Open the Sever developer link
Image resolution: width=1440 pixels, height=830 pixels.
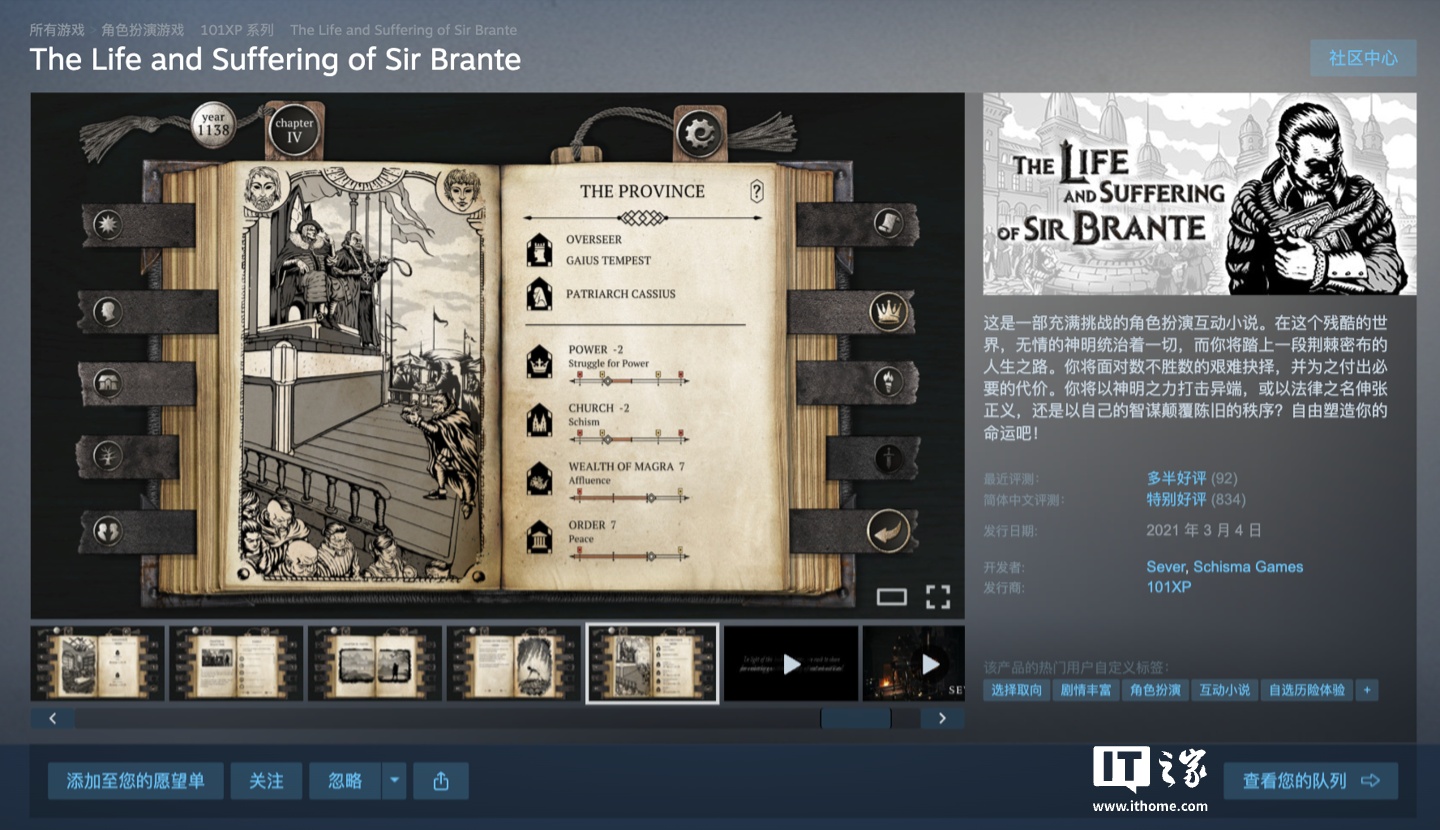coord(1166,566)
